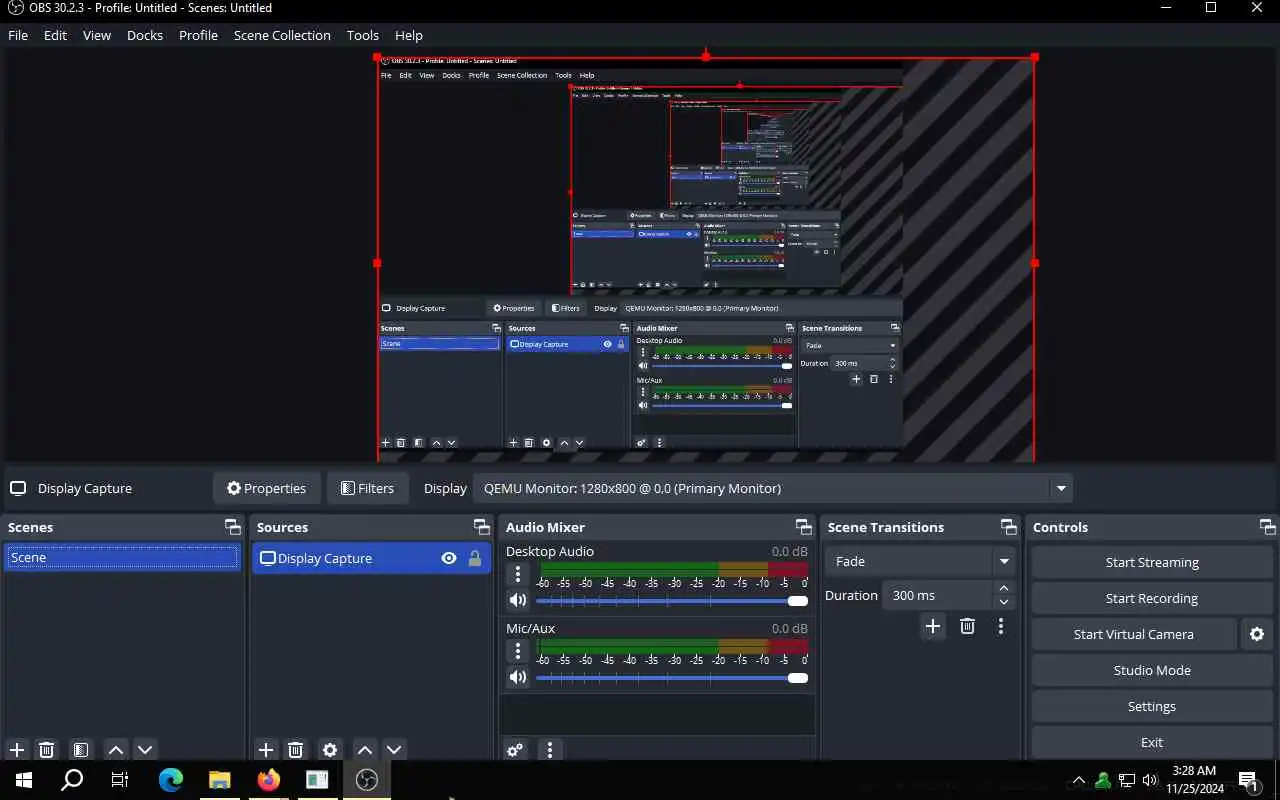Decrease transition duration with down arrow
Viewport: 1280px width, 800px height.
click(x=1004, y=602)
